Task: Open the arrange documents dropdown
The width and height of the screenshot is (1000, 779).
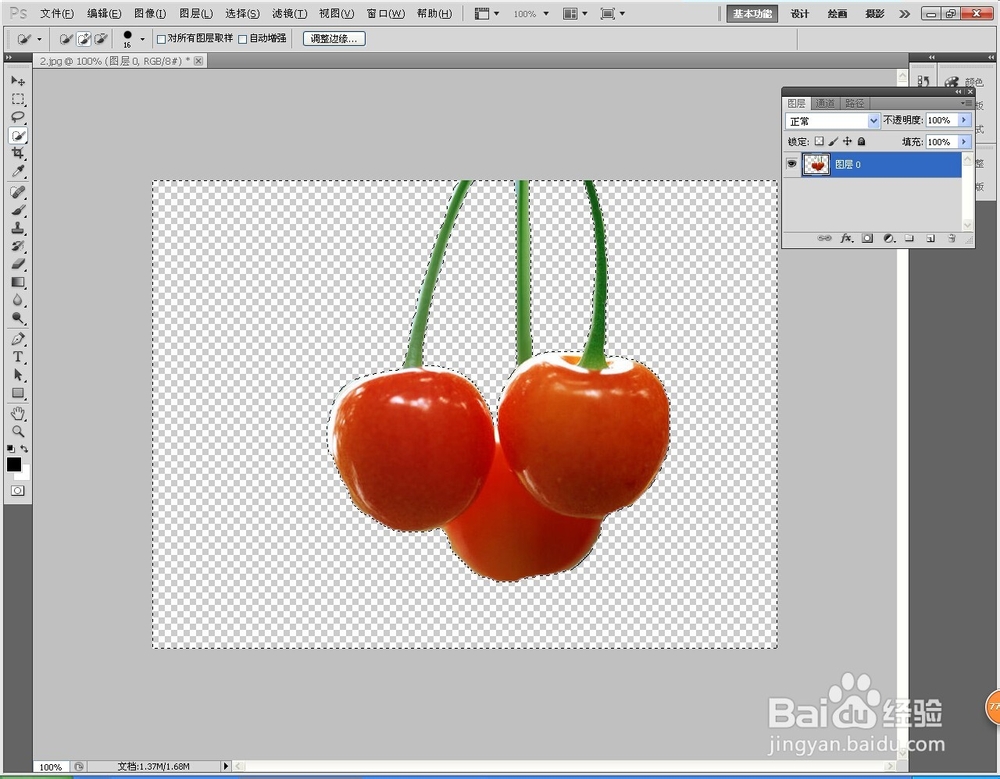Action: [x=575, y=13]
